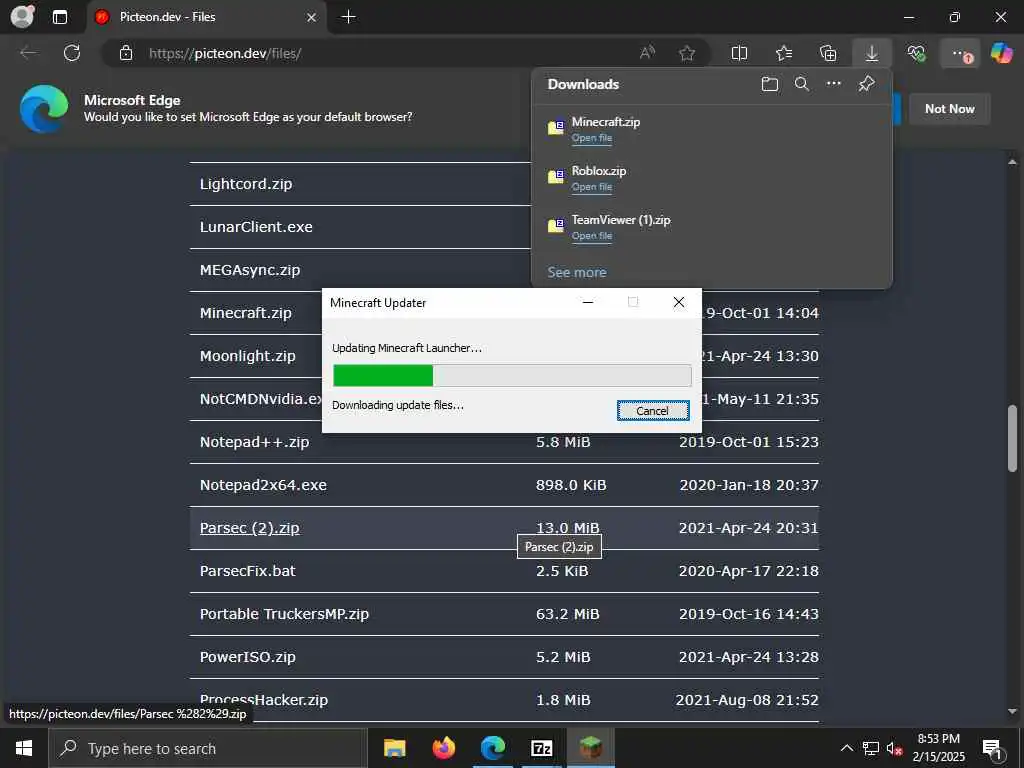
Task: Open Browser essentials heart icon
Action: (916, 53)
